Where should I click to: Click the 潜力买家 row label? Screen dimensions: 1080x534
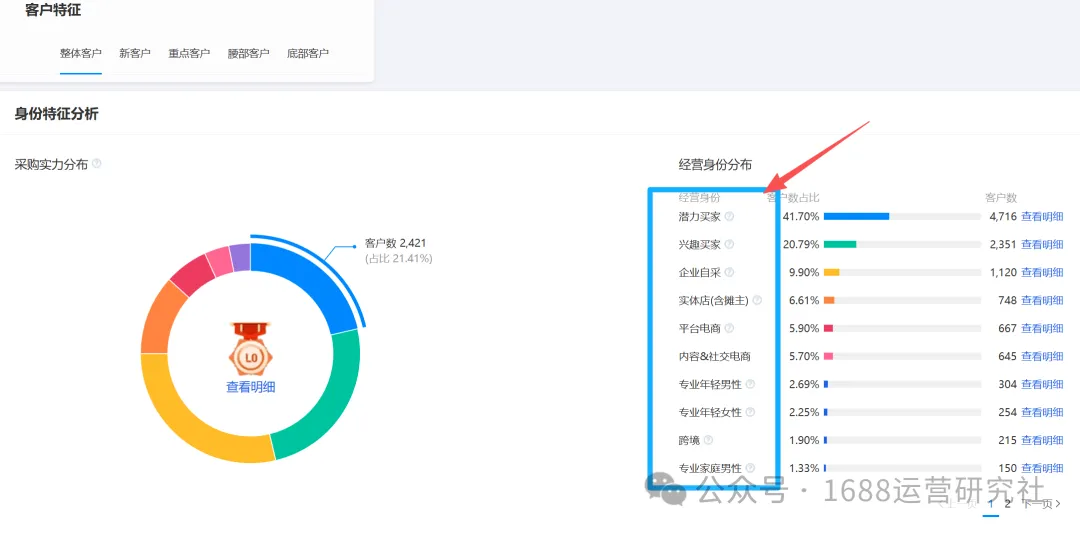tap(700, 216)
